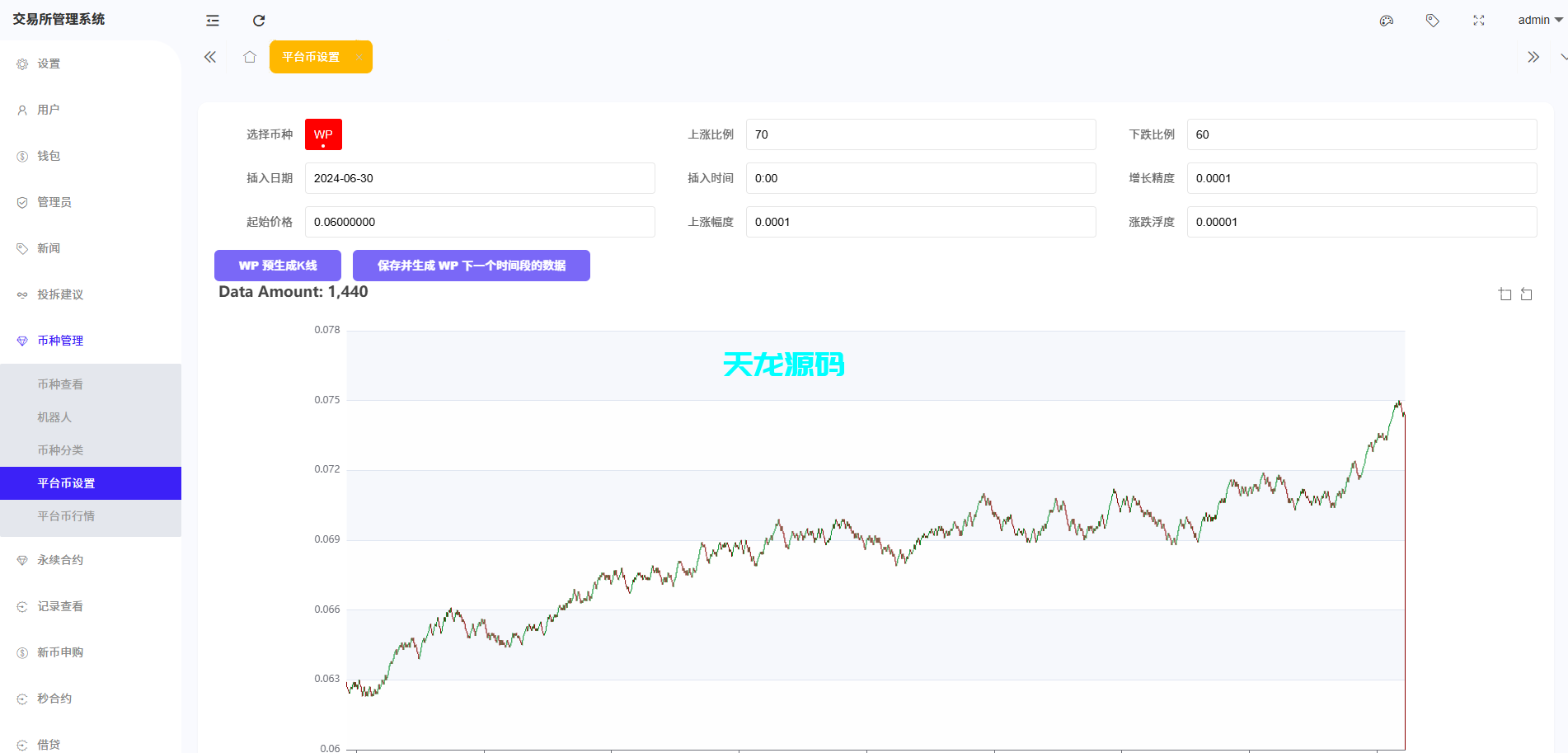The width and height of the screenshot is (1568, 753).
Task: Click the 插入时间 input field
Action: pyautogui.click(x=921, y=178)
